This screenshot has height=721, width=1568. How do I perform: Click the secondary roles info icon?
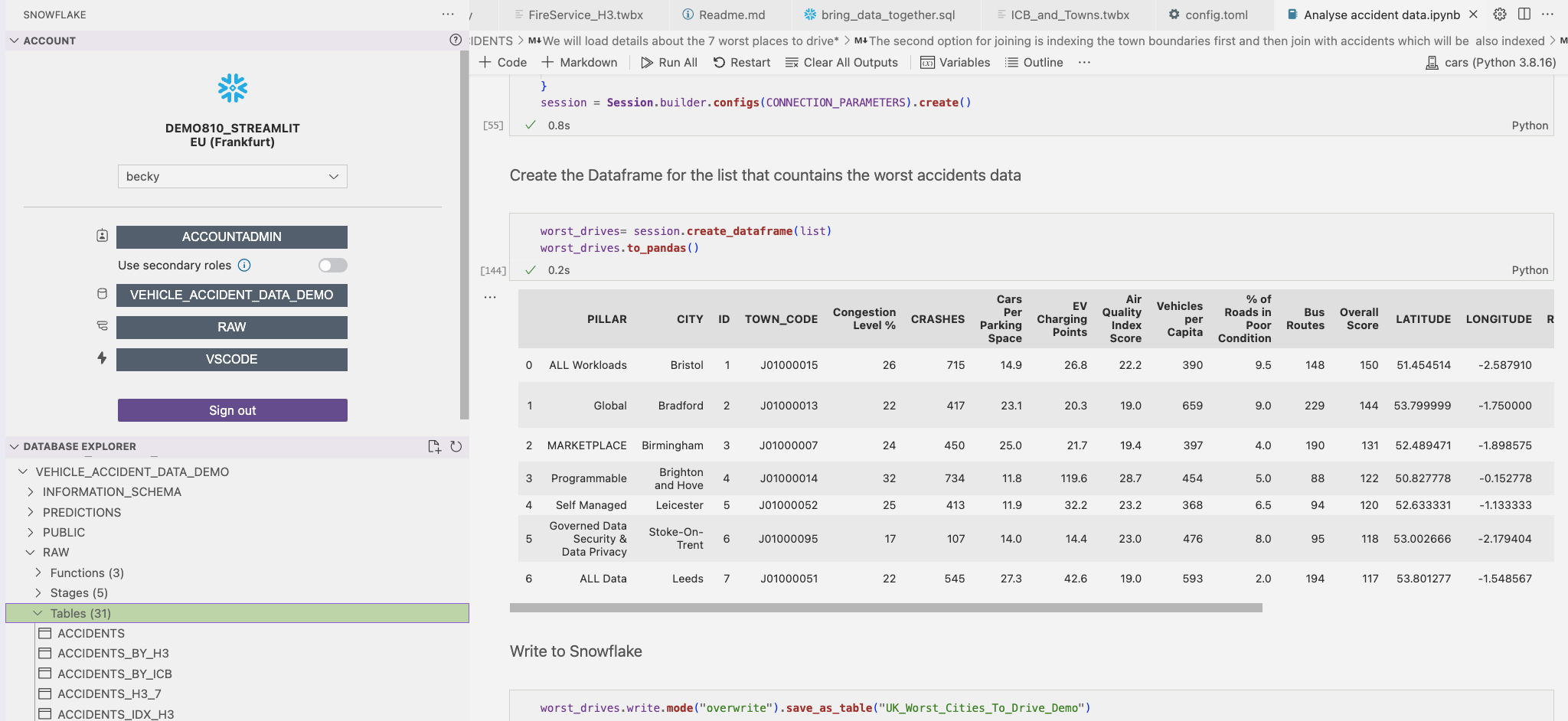244,266
